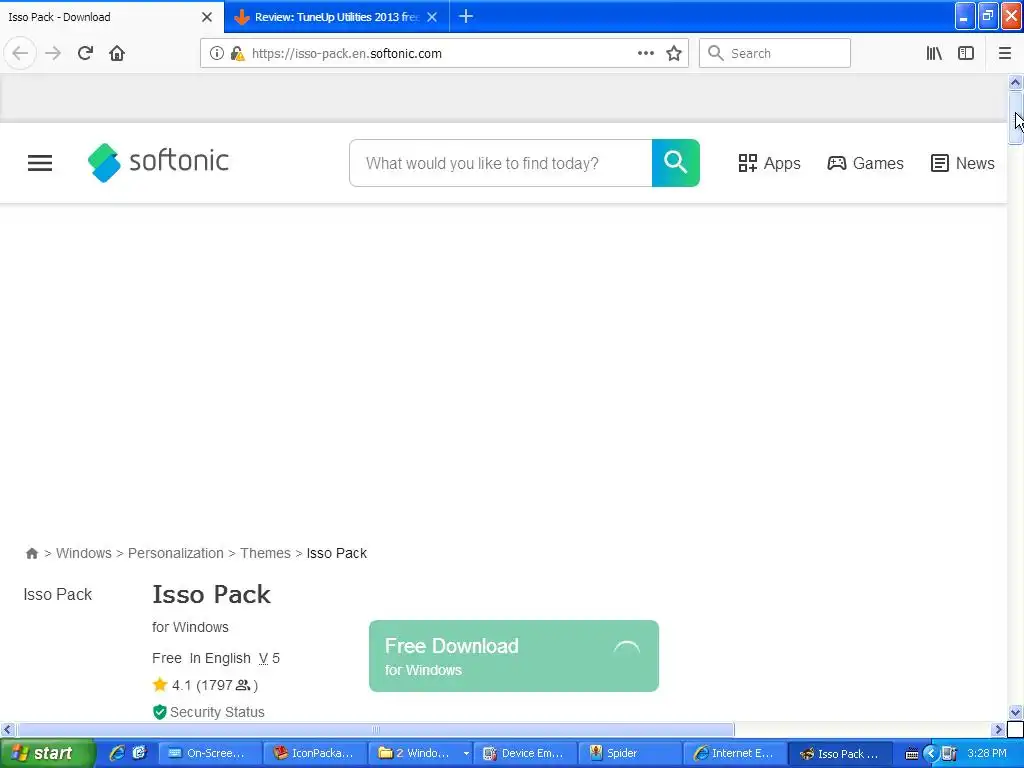Go back with the browser back arrow
The height and width of the screenshot is (768, 1024).
click(x=20, y=53)
